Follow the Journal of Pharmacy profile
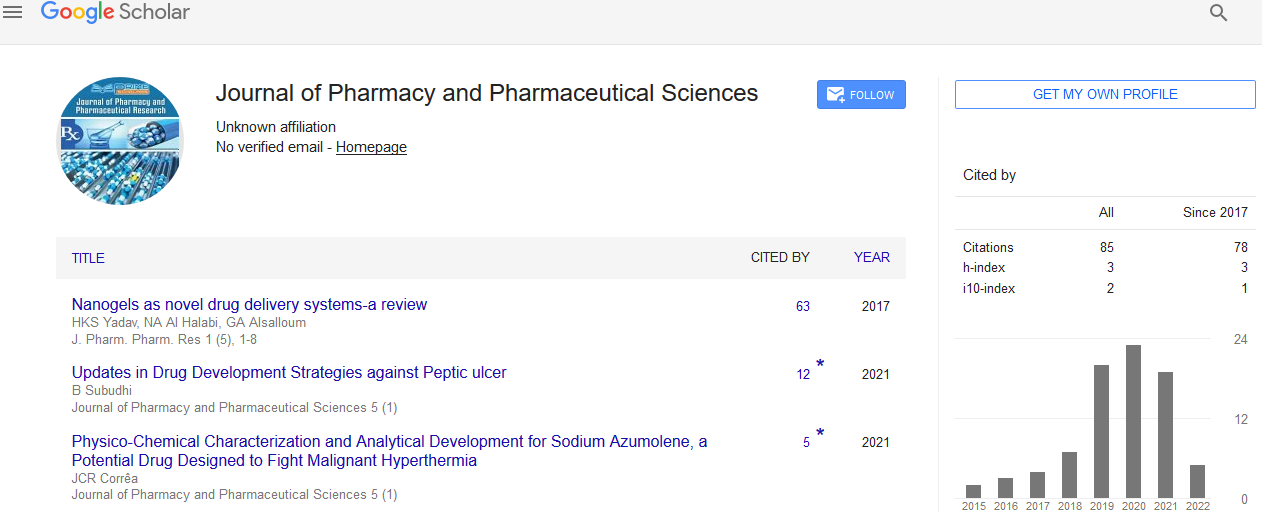The height and width of the screenshot is (515, 1262). pos(861,95)
